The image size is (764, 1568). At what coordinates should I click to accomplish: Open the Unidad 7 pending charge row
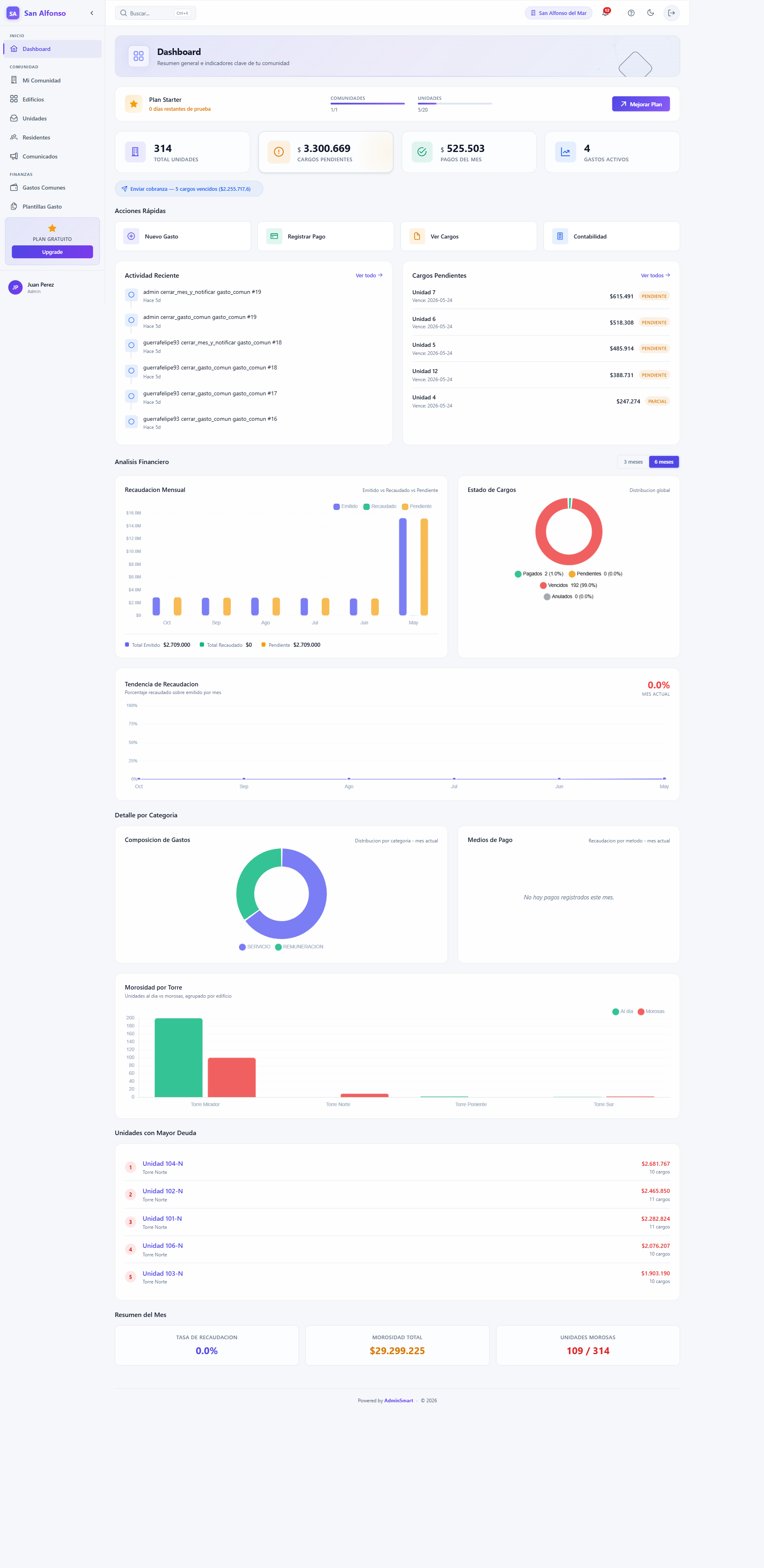click(540, 296)
